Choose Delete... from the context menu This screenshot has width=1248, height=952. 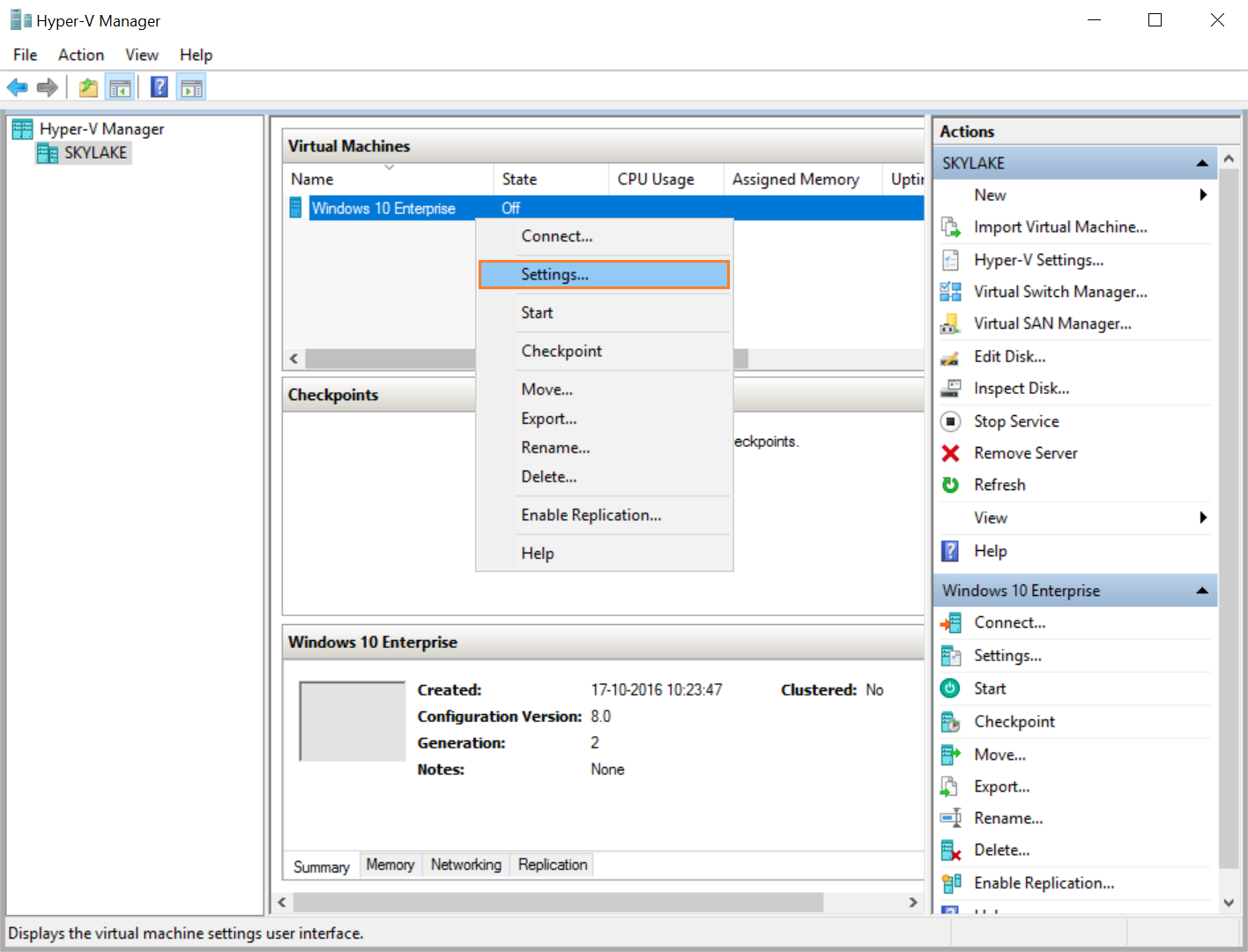click(604, 477)
